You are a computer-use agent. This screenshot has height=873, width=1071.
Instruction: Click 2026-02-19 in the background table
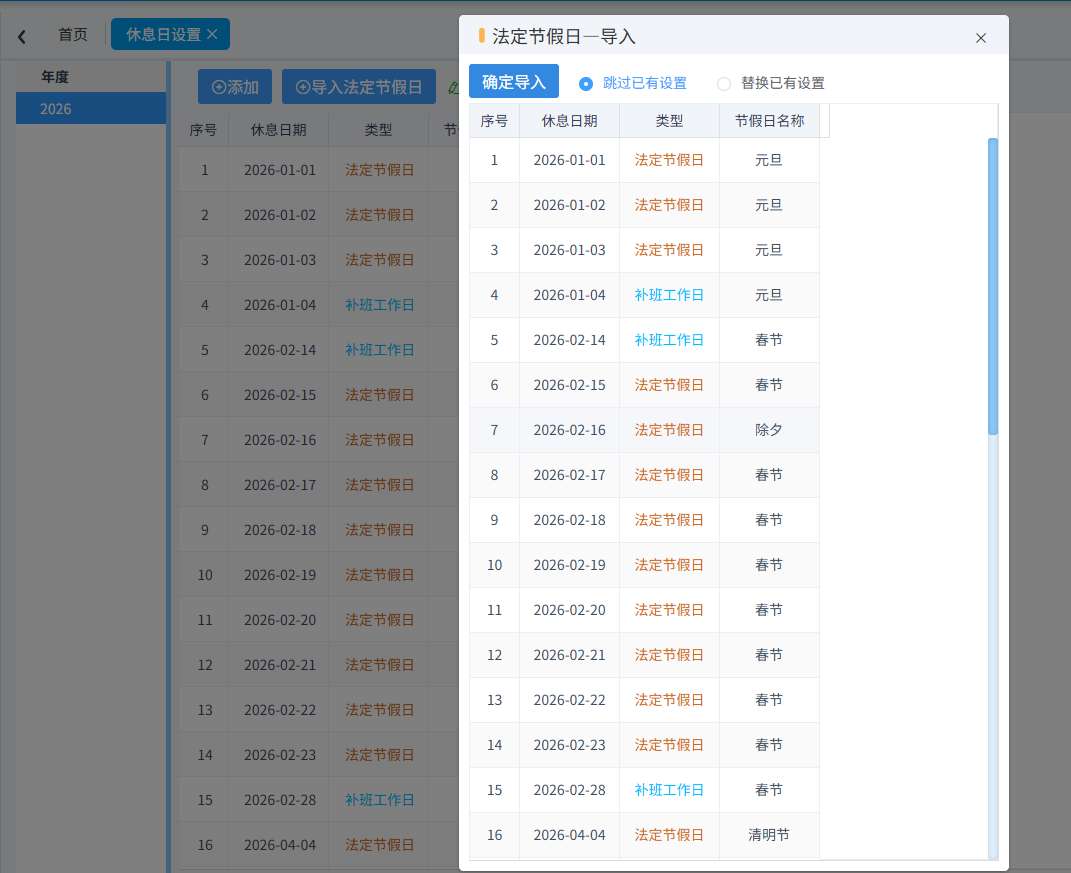(280, 574)
